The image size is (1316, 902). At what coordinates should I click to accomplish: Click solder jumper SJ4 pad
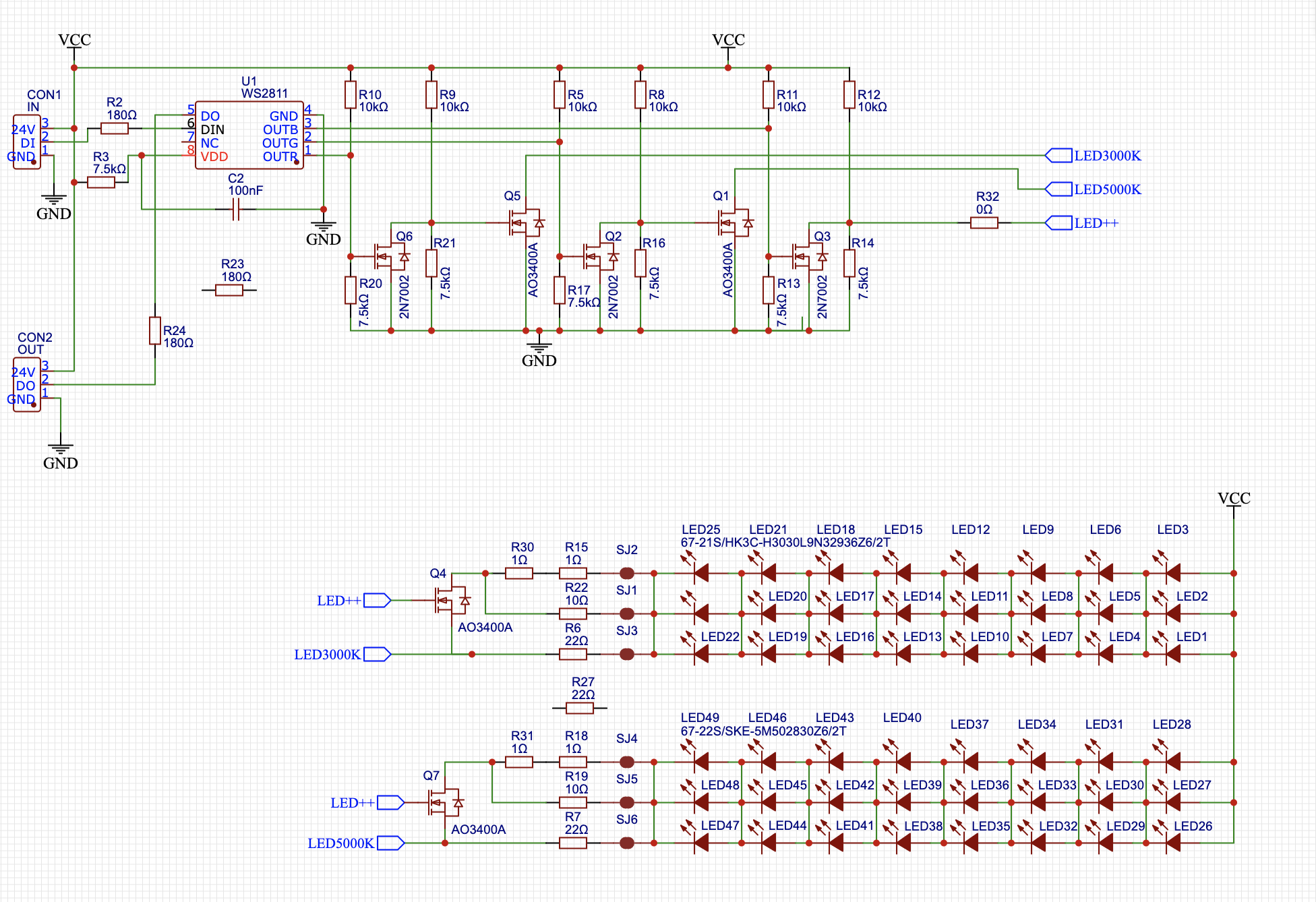627,762
